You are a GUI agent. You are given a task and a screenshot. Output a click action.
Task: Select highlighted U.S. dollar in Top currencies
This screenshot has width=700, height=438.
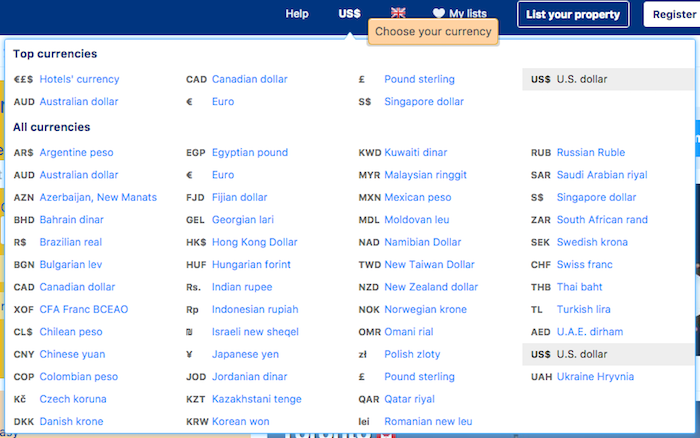[x=608, y=79]
